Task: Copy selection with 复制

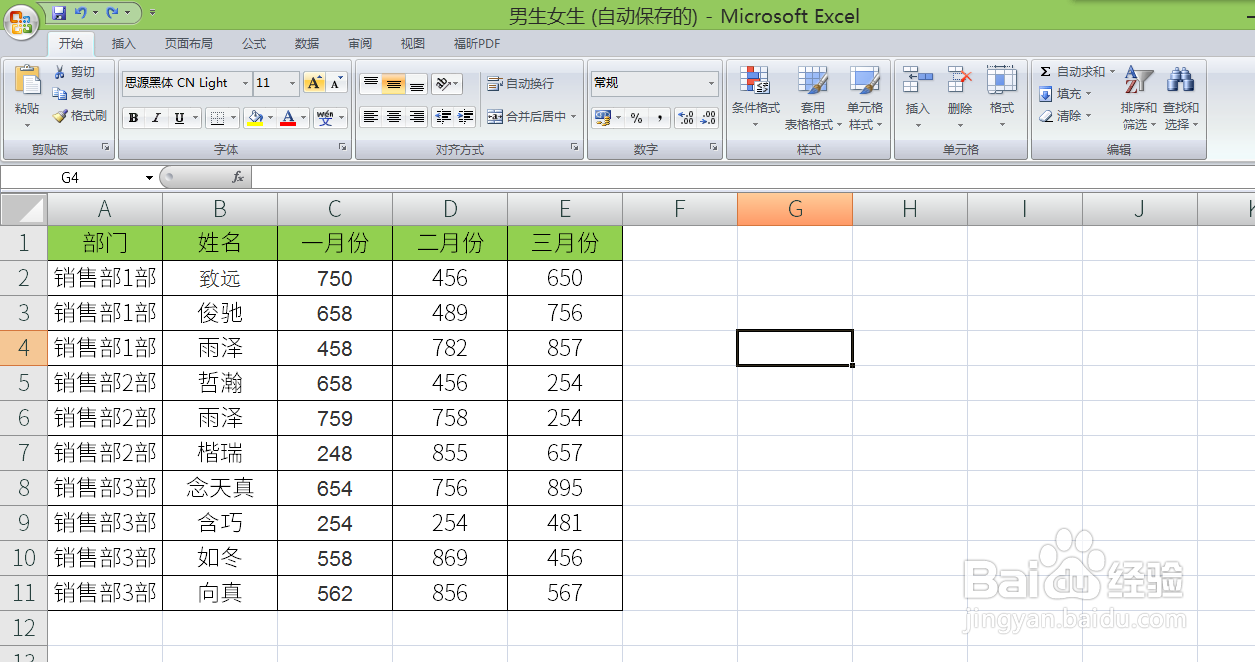Action: point(76,94)
